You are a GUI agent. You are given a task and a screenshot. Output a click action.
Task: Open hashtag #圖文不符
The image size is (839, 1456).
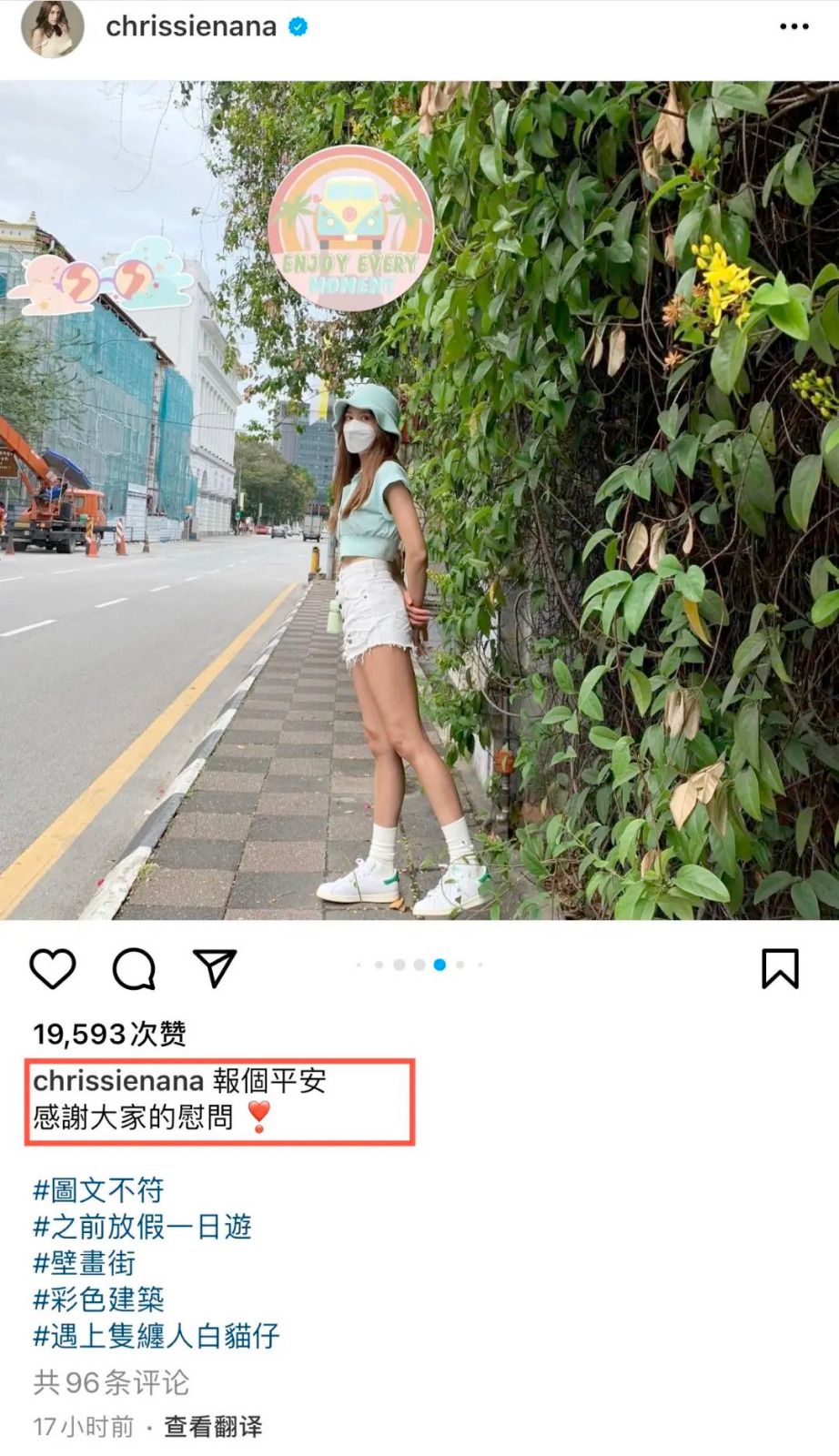click(x=98, y=1190)
